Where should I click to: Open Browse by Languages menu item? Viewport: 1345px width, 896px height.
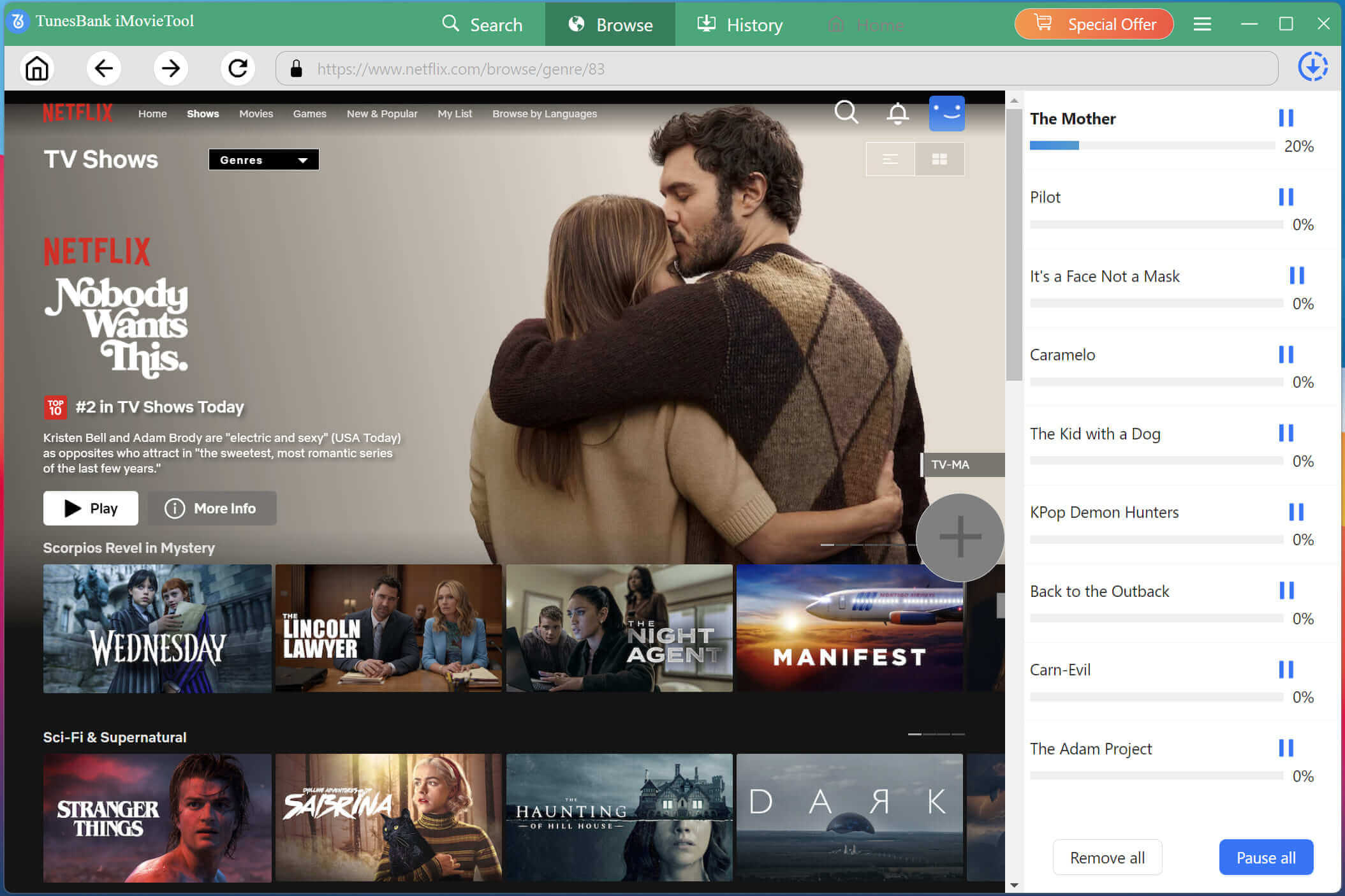(x=545, y=114)
